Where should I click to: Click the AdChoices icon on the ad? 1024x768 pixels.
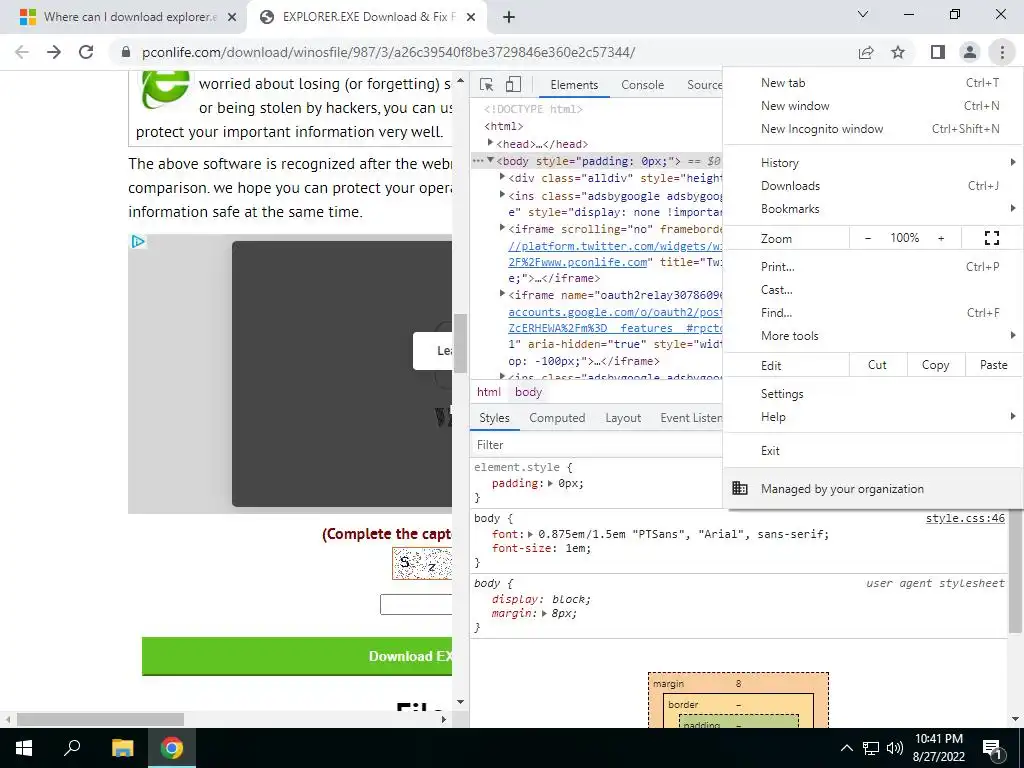pyautogui.click(x=137, y=242)
